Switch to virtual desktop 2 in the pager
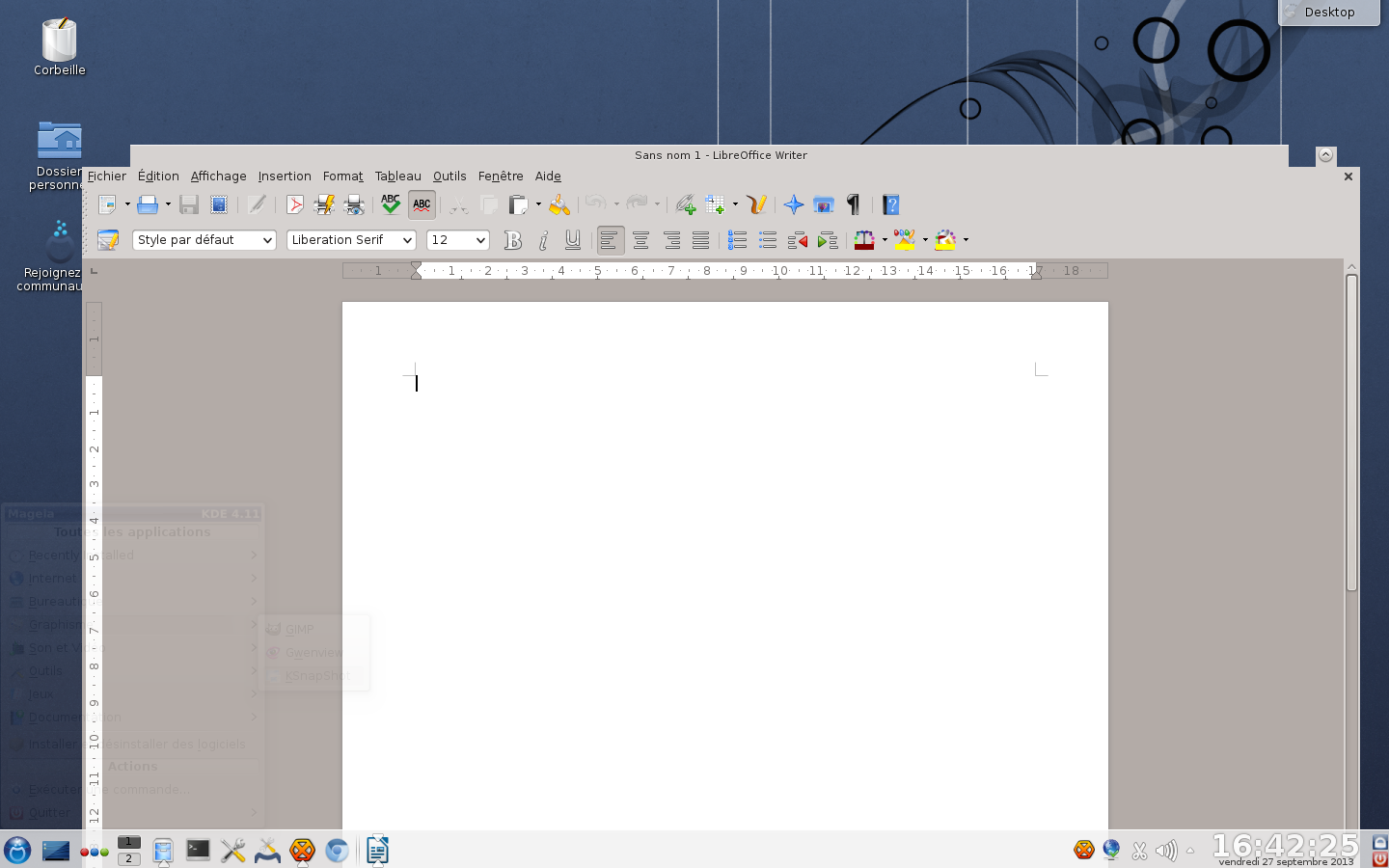The width and height of the screenshot is (1389, 868). pos(128,858)
